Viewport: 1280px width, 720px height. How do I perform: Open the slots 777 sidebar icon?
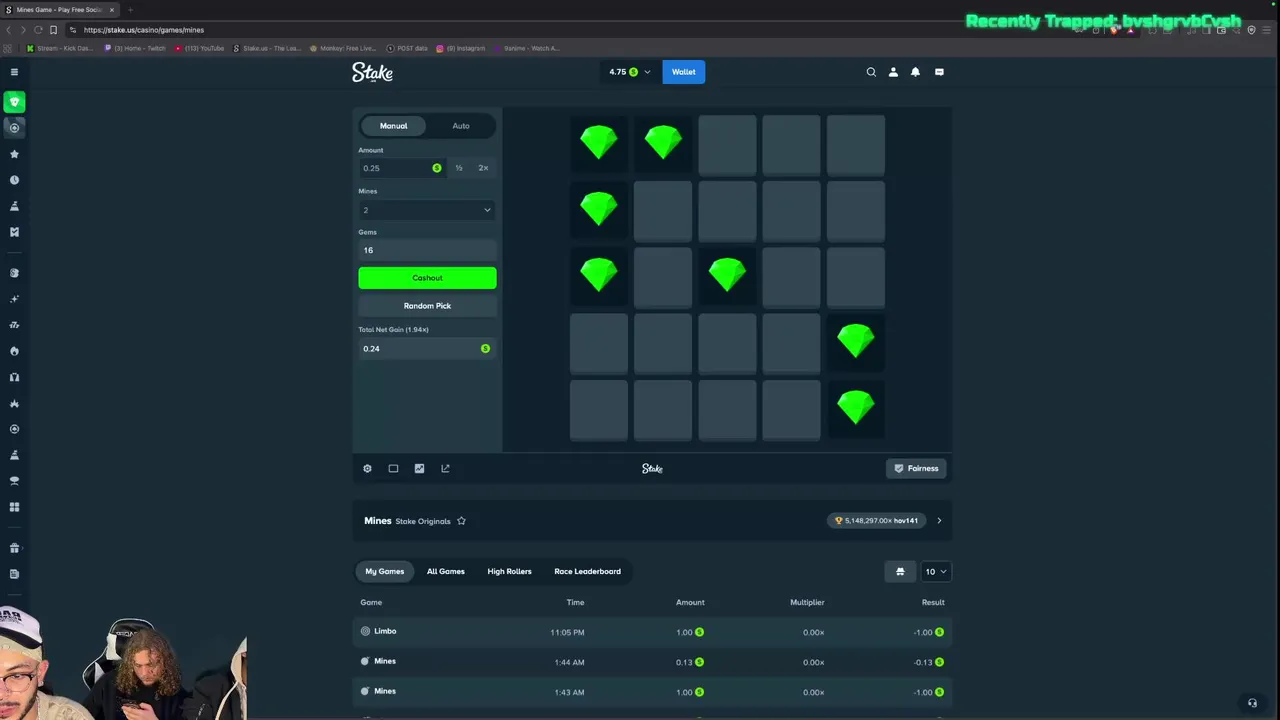tap(14, 325)
